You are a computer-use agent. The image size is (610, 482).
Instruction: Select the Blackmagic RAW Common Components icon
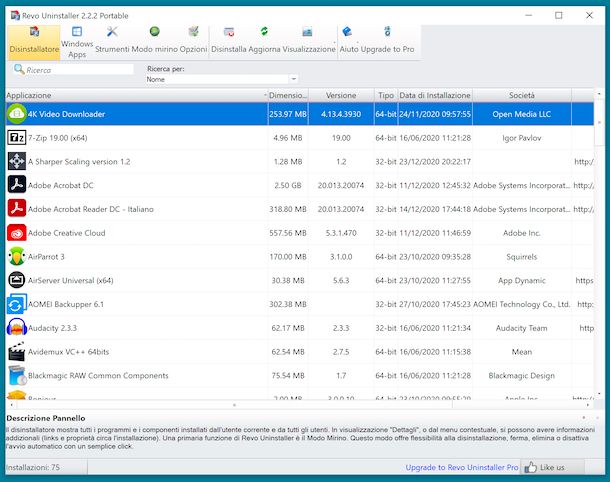[x=16, y=375]
